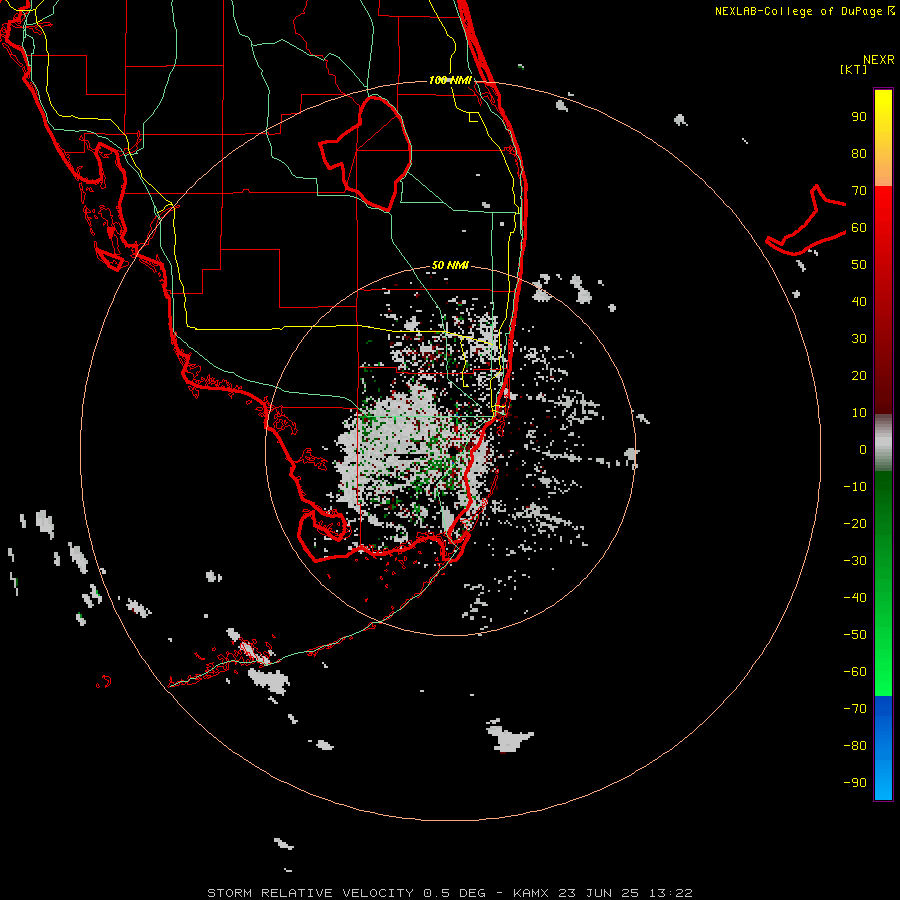Click the 90 value on the velocity scale
The width and height of the screenshot is (900, 900).
point(859,117)
